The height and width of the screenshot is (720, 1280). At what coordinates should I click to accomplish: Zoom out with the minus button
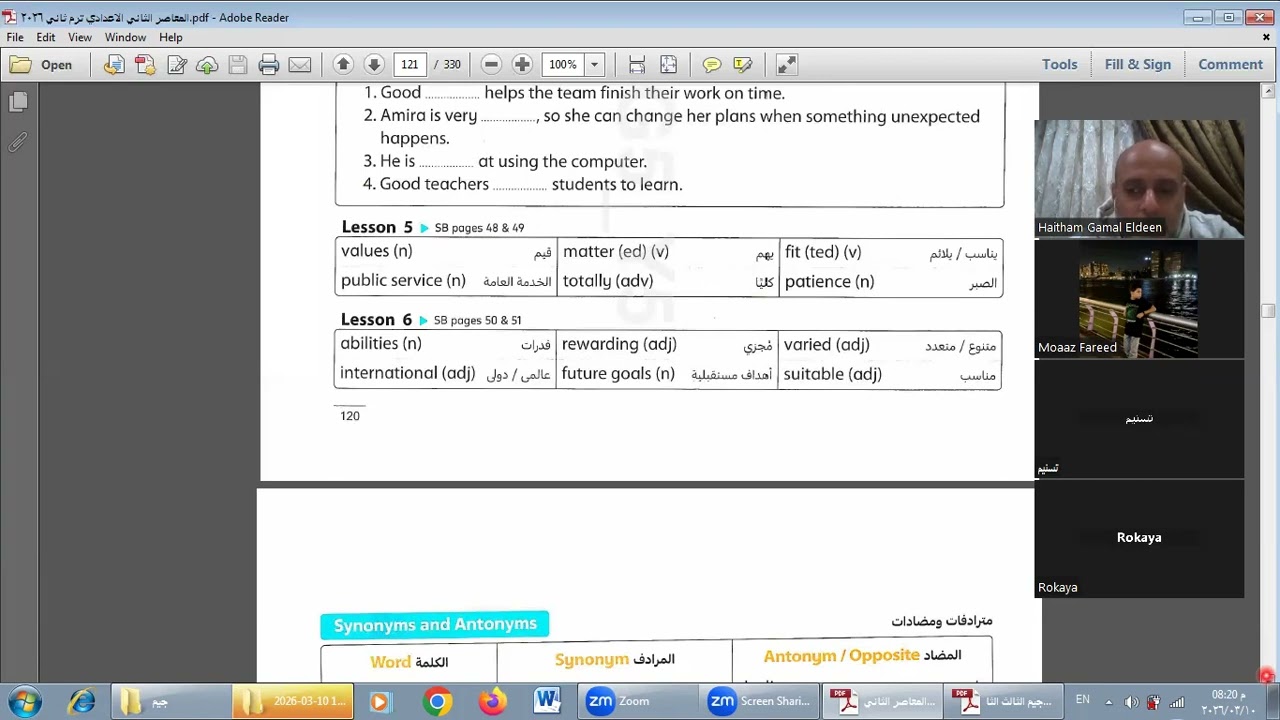[491, 65]
